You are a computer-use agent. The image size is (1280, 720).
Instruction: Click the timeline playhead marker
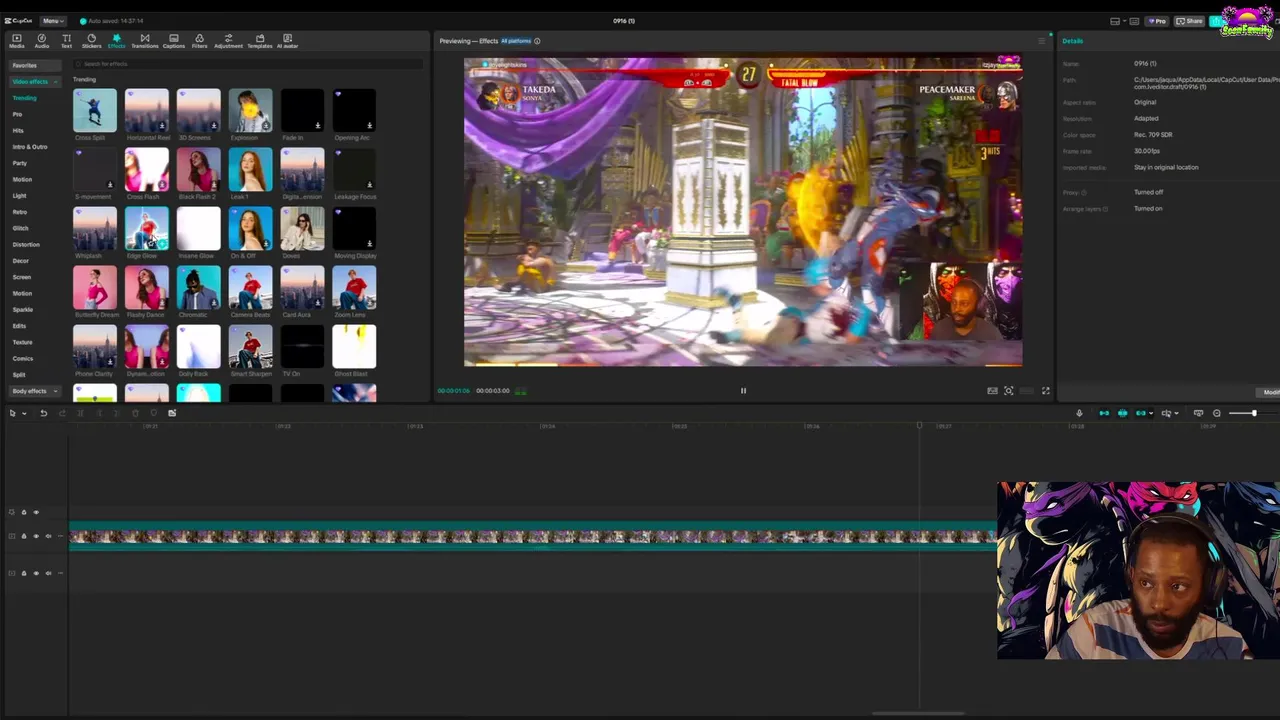(x=919, y=426)
